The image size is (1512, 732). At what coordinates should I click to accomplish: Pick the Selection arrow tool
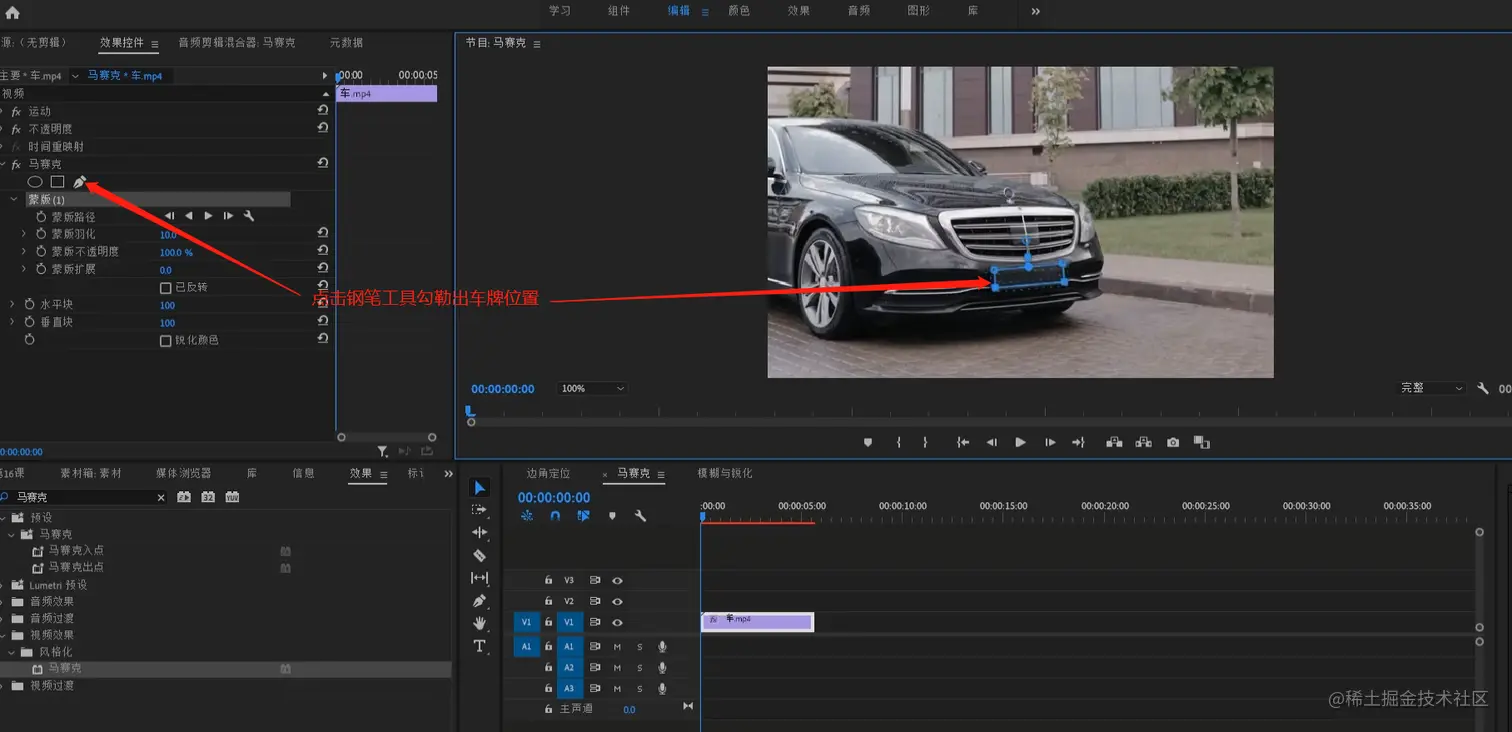click(480, 488)
